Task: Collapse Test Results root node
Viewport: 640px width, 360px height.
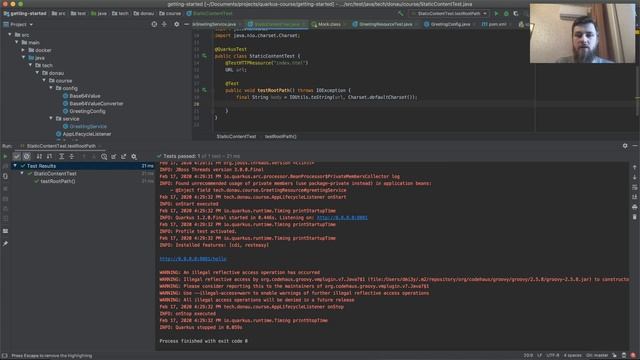Action: point(15,166)
